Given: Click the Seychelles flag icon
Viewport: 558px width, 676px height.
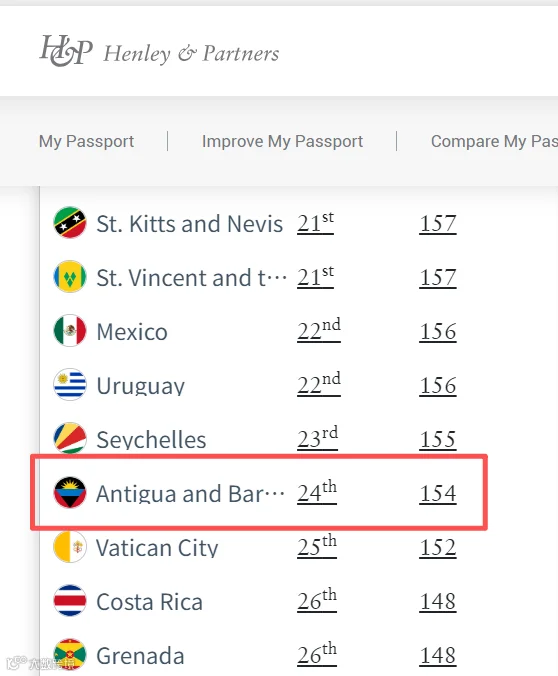Looking at the screenshot, I should [x=70, y=438].
